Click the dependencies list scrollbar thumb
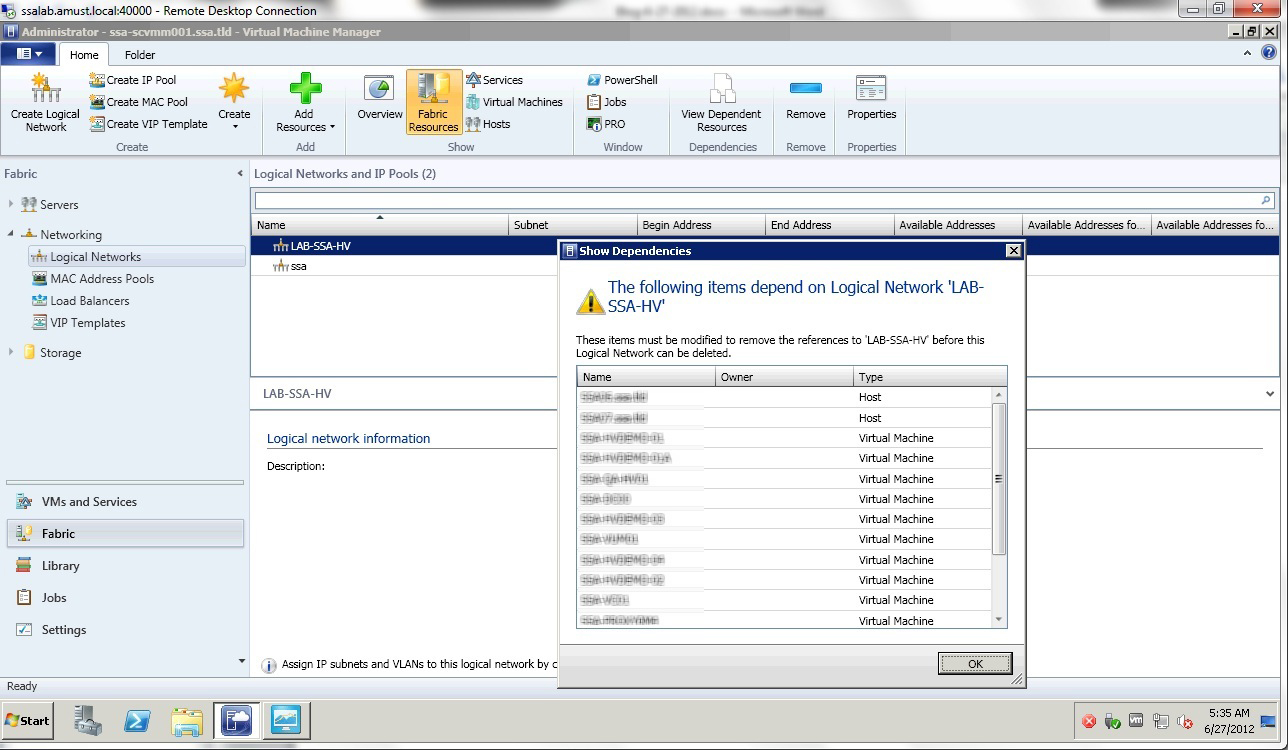1288x750 pixels. point(998,479)
